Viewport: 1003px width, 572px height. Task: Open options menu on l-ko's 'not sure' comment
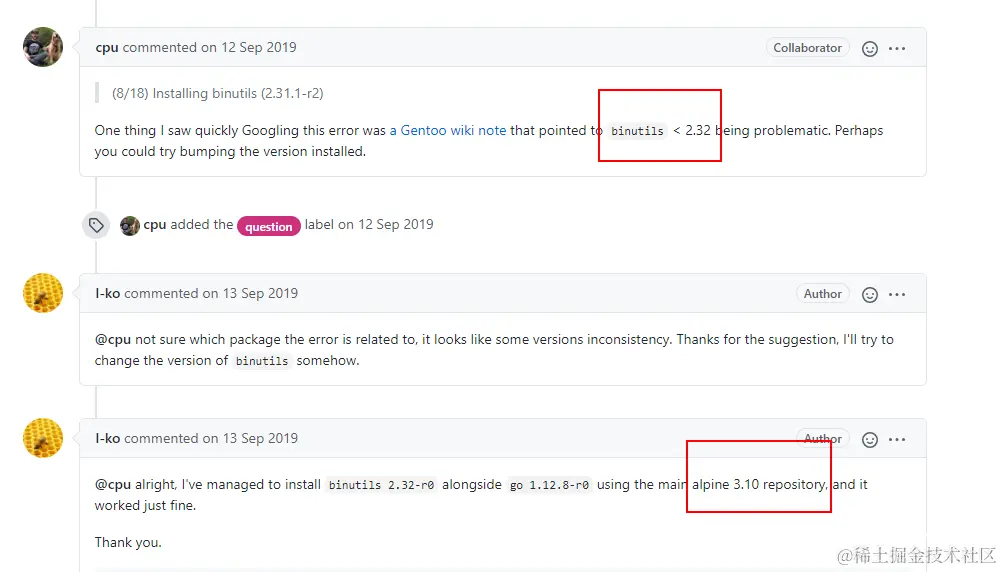[897, 294]
